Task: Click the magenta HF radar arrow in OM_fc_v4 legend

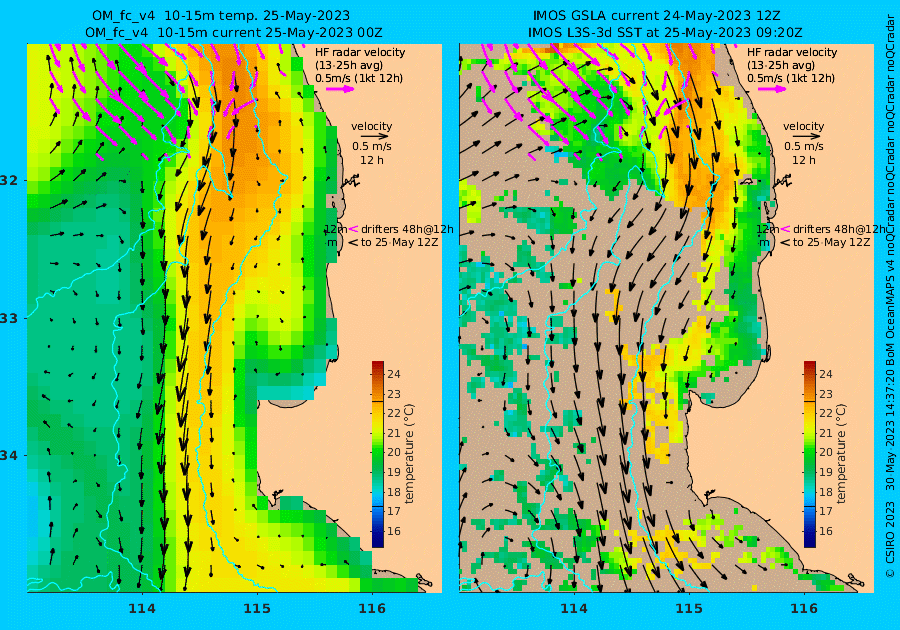Action: click(x=340, y=89)
